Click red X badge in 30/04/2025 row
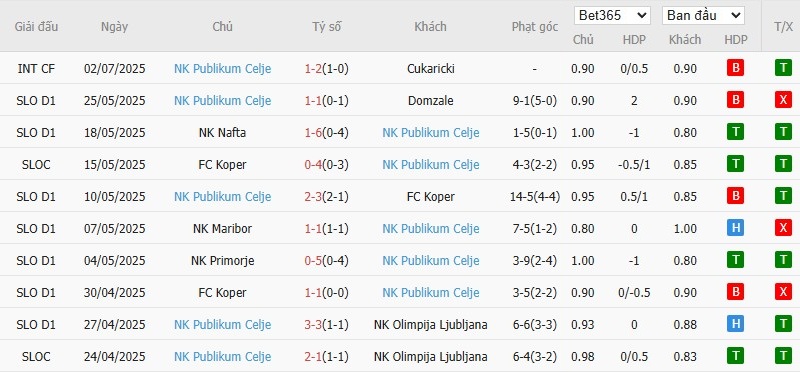The height and width of the screenshot is (372, 800). point(783,292)
